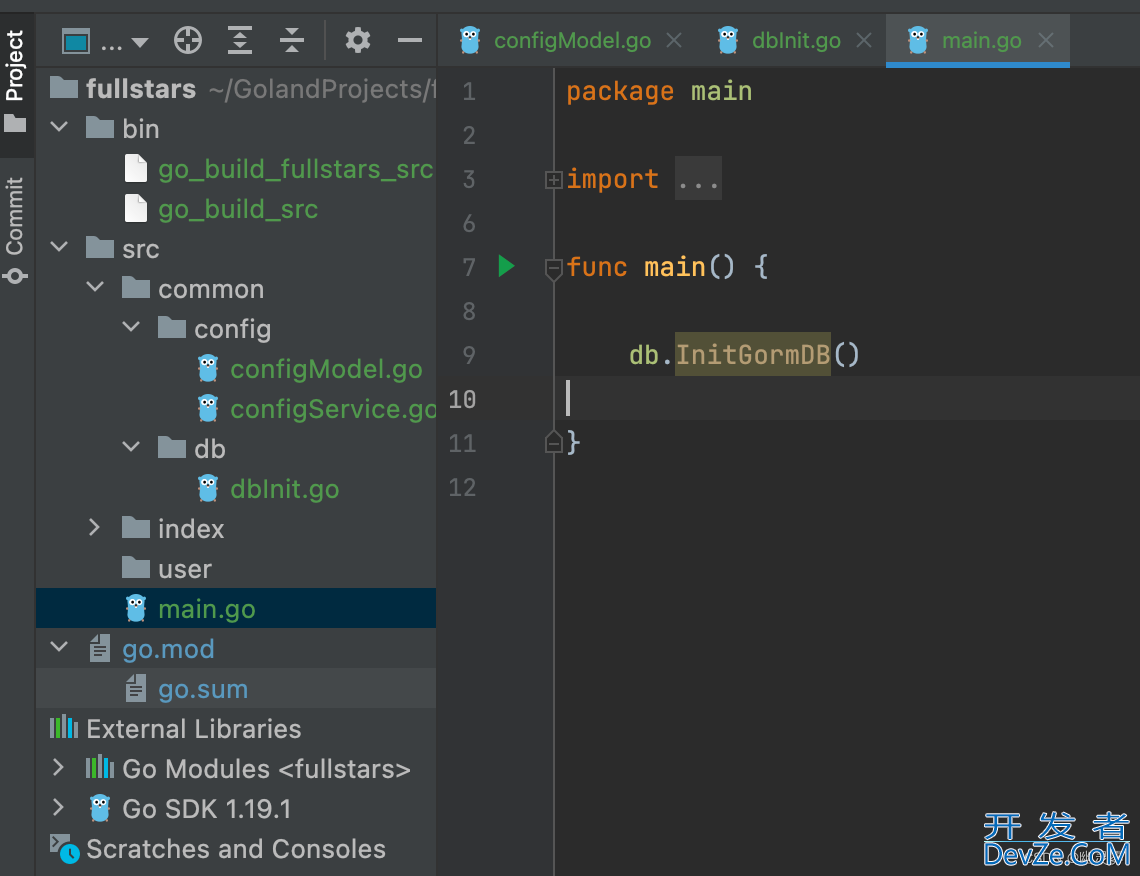Viewport: 1140px width, 876px height.
Task: Select the config folder
Action: tap(236, 329)
